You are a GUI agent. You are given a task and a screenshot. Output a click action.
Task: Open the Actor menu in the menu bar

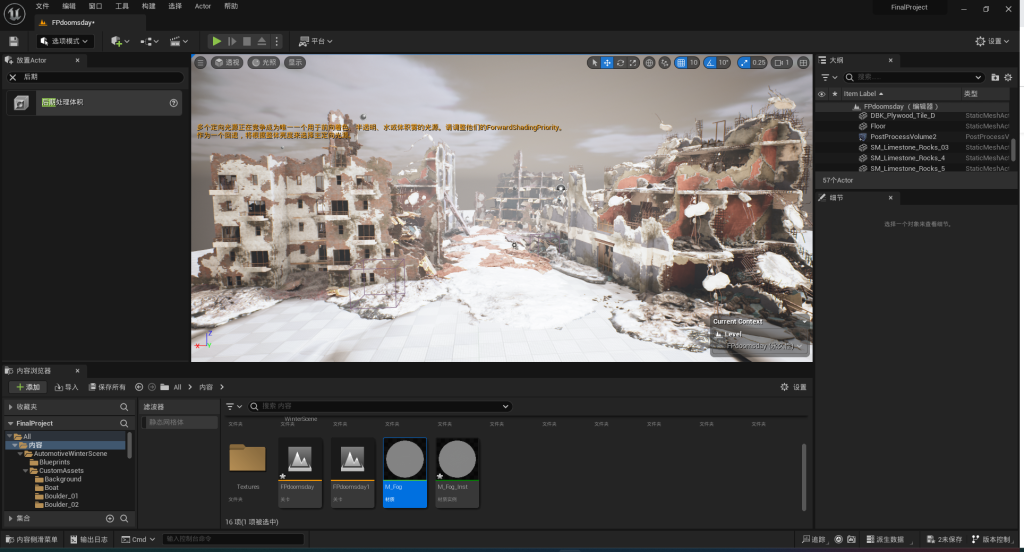203,7
